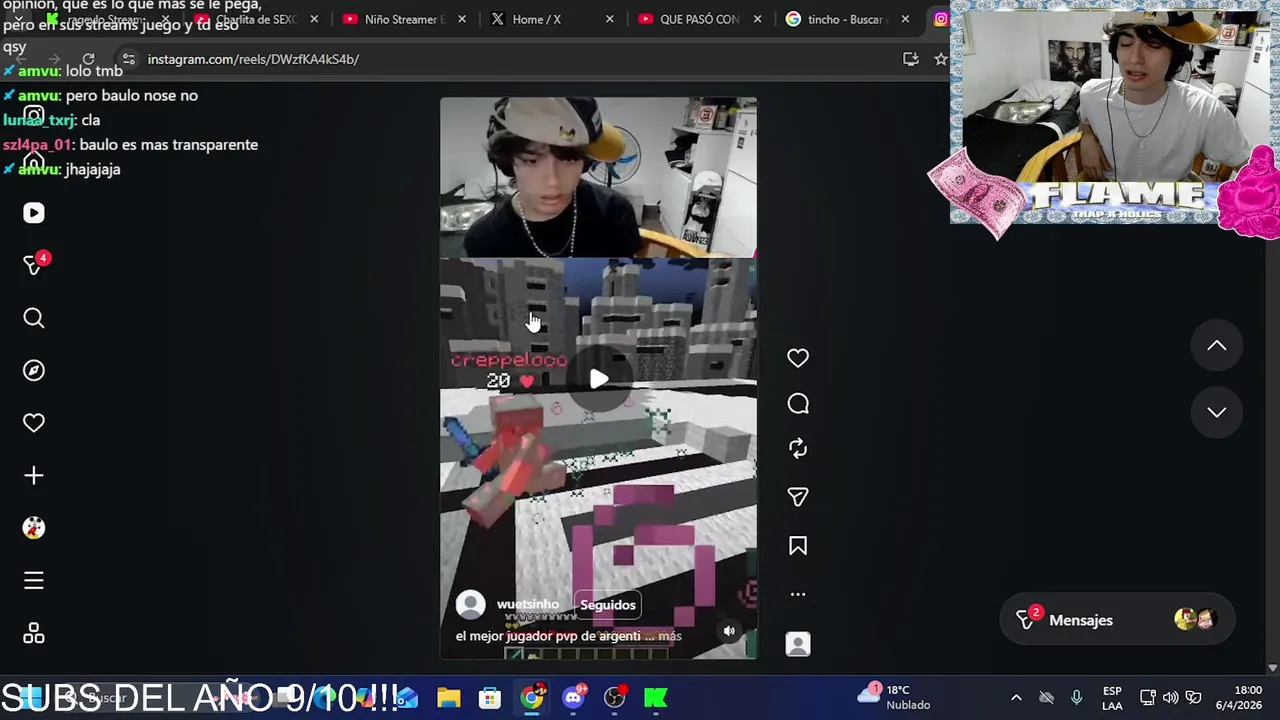Open the Mensajes floating panel

(x=1116, y=620)
